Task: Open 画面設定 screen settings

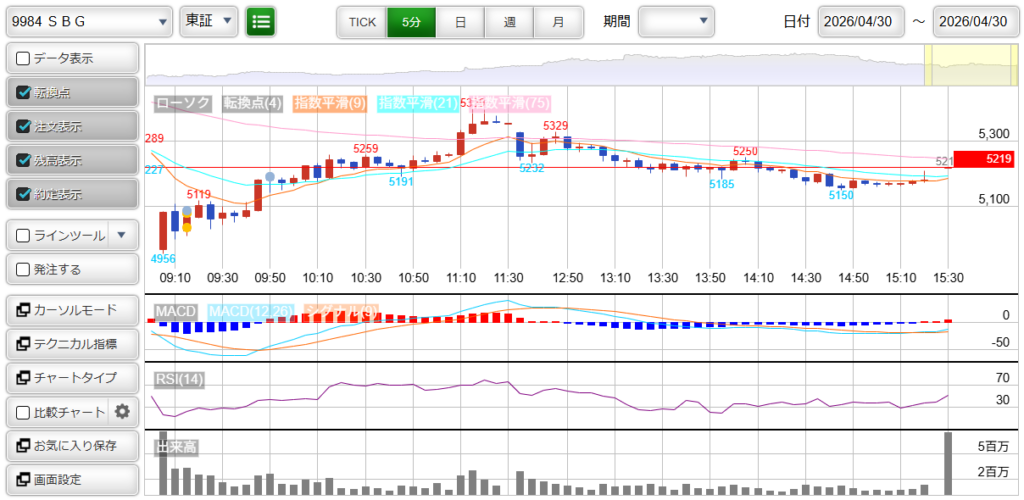Action: 71,479
